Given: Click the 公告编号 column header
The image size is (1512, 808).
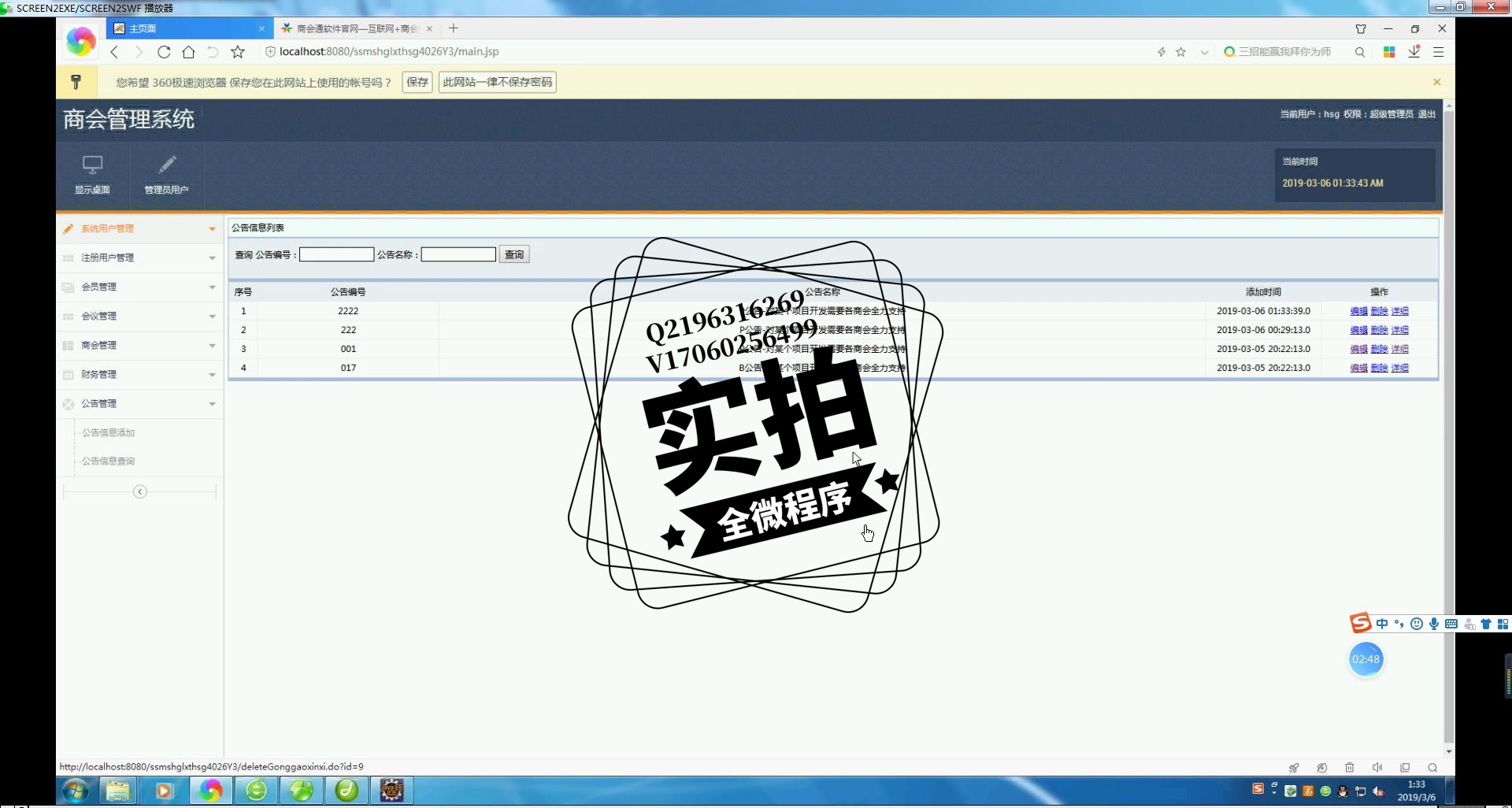Looking at the screenshot, I should pyautogui.click(x=348, y=291).
